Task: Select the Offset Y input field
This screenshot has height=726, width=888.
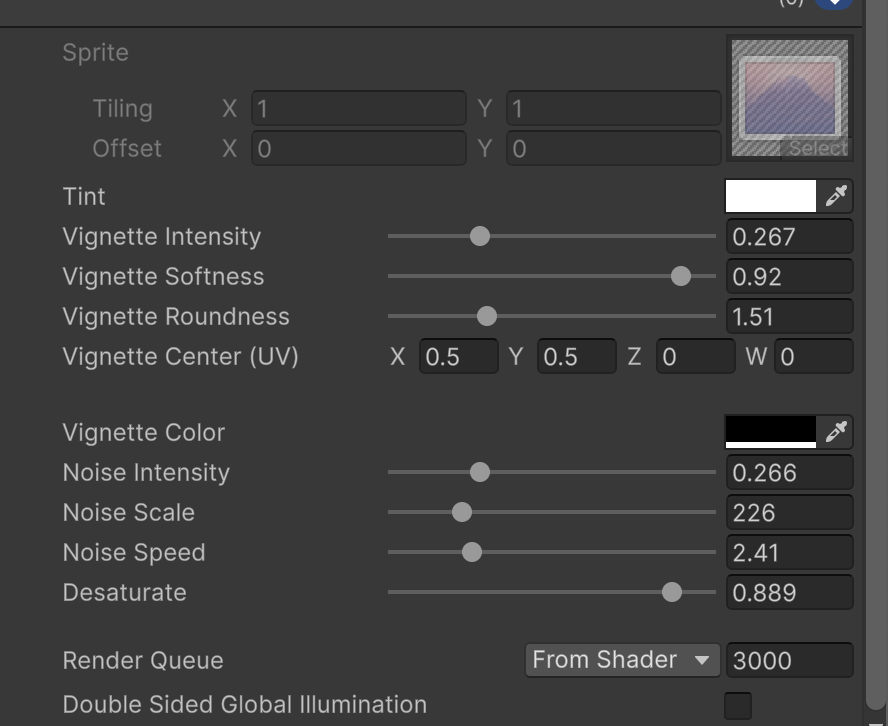Action: (614, 148)
